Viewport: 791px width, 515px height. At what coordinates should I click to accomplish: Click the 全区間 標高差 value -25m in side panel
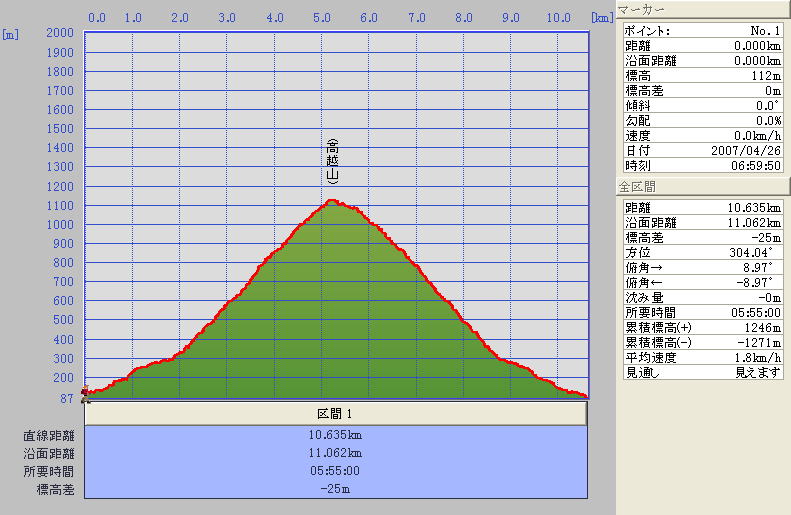pos(766,238)
